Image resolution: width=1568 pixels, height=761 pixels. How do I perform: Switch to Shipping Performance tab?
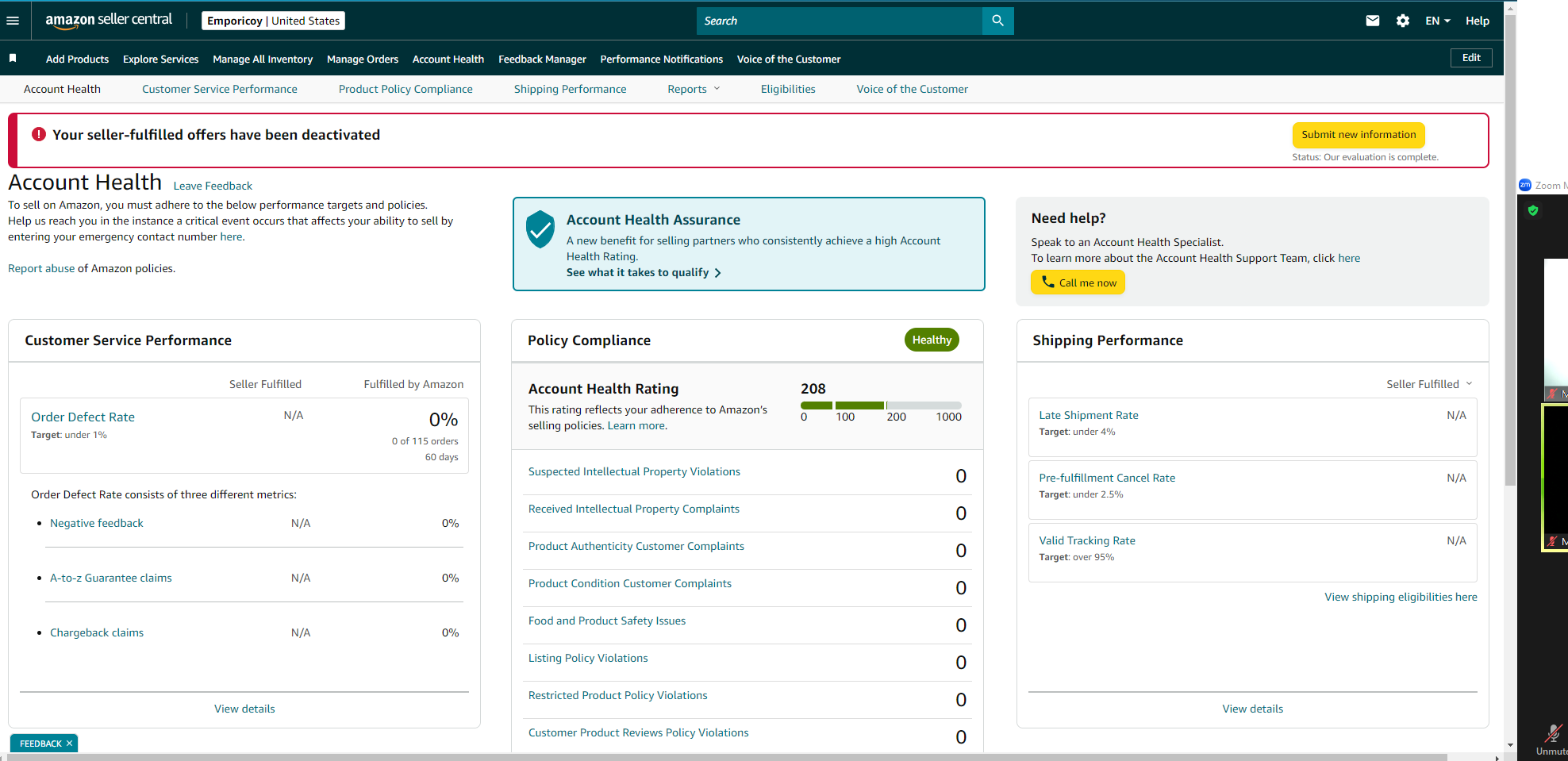click(x=570, y=89)
